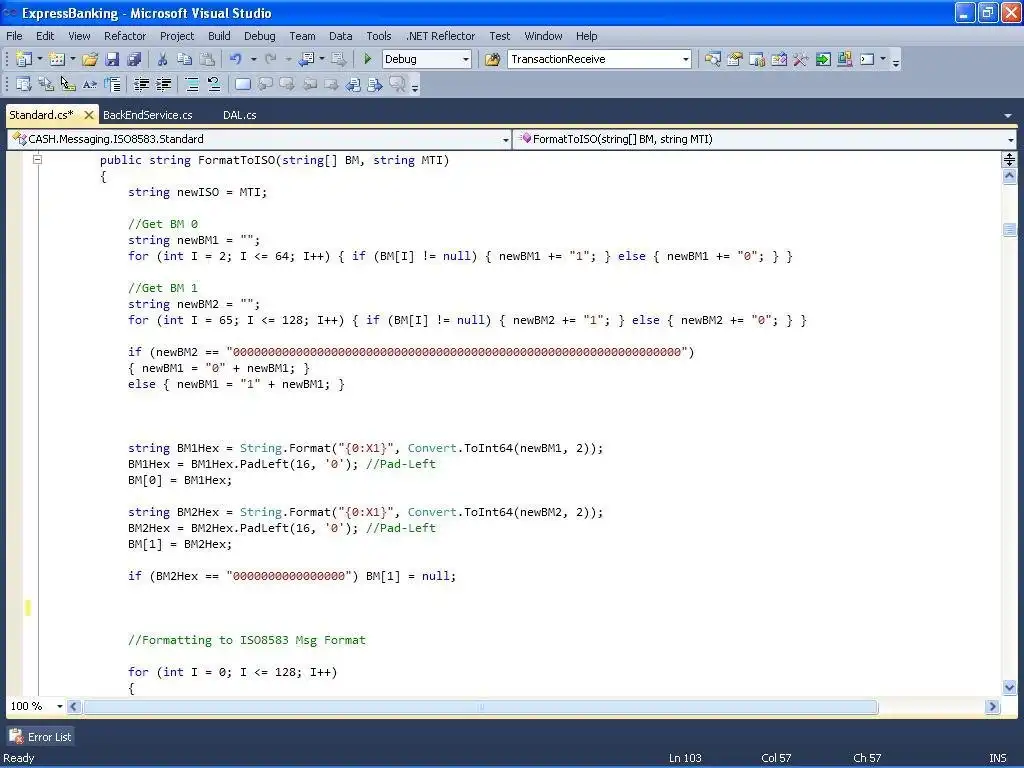Open the Refactor menu
Viewport: 1024px width, 768px height.
click(x=125, y=36)
